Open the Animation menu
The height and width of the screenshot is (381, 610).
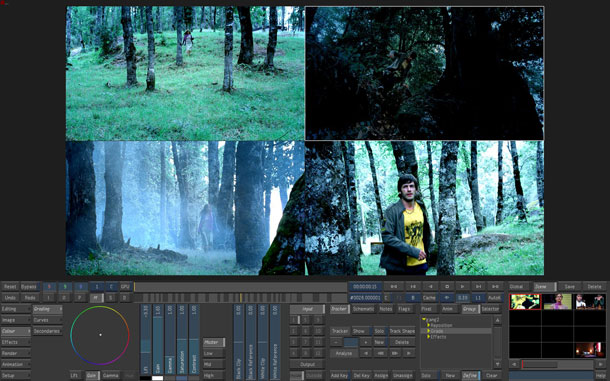click(x=16, y=364)
